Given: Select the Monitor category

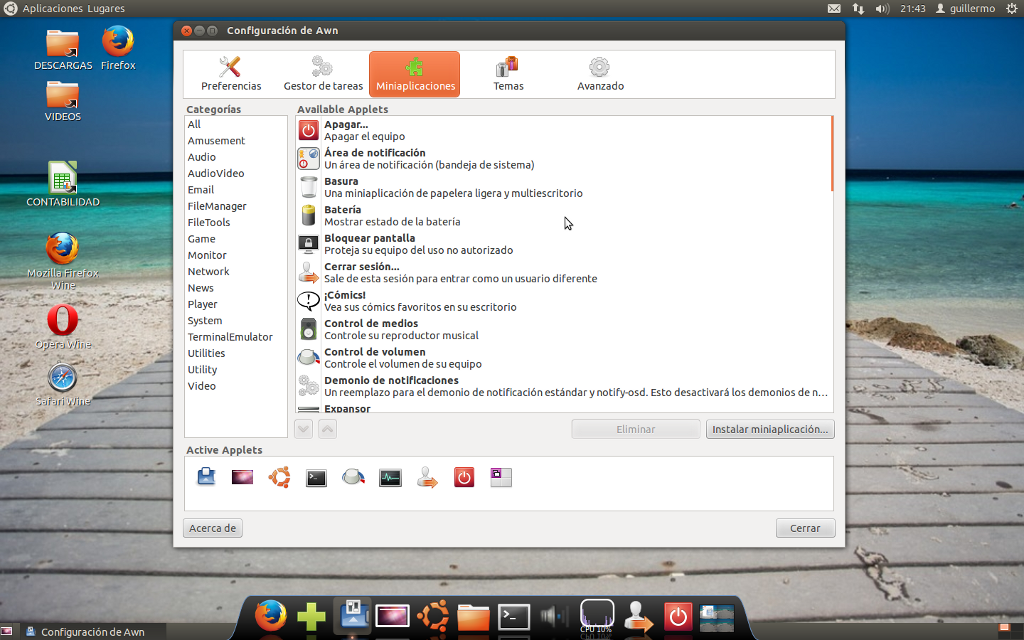Looking at the screenshot, I should [x=207, y=255].
